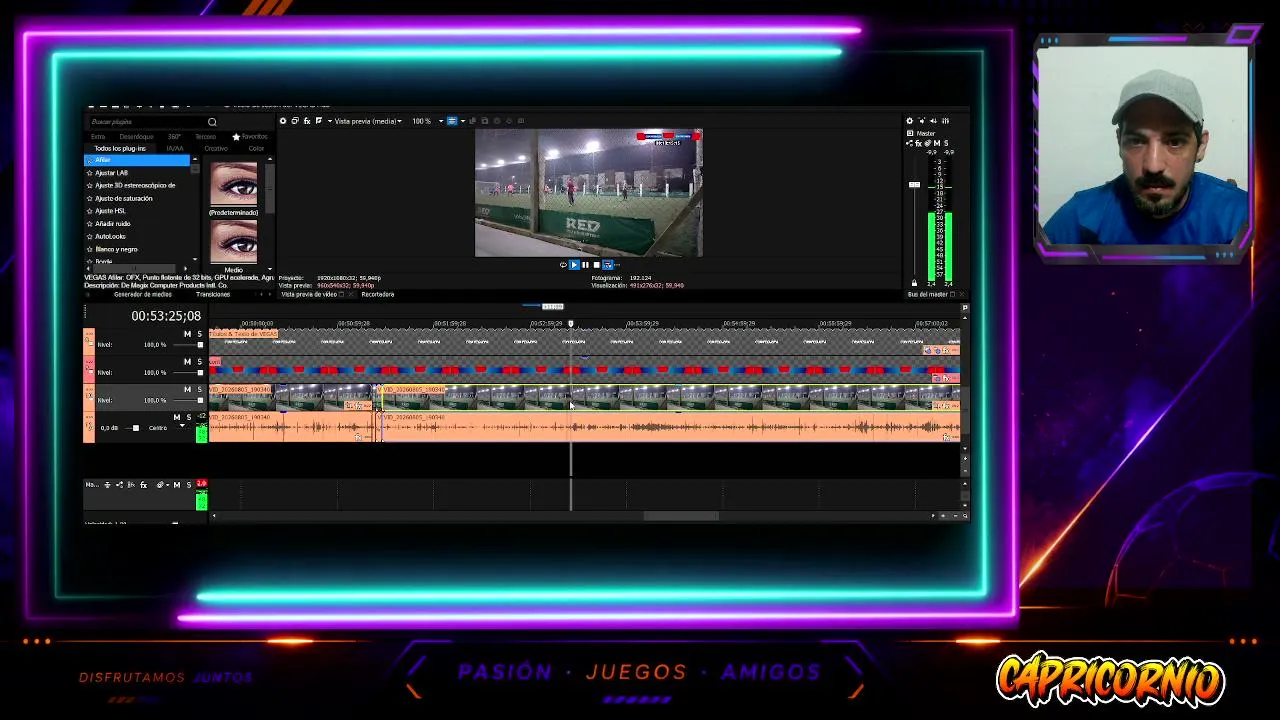Open master bus audio properties gear icon
The height and width of the screenshot is (720, 1280).
click(909, 121)
